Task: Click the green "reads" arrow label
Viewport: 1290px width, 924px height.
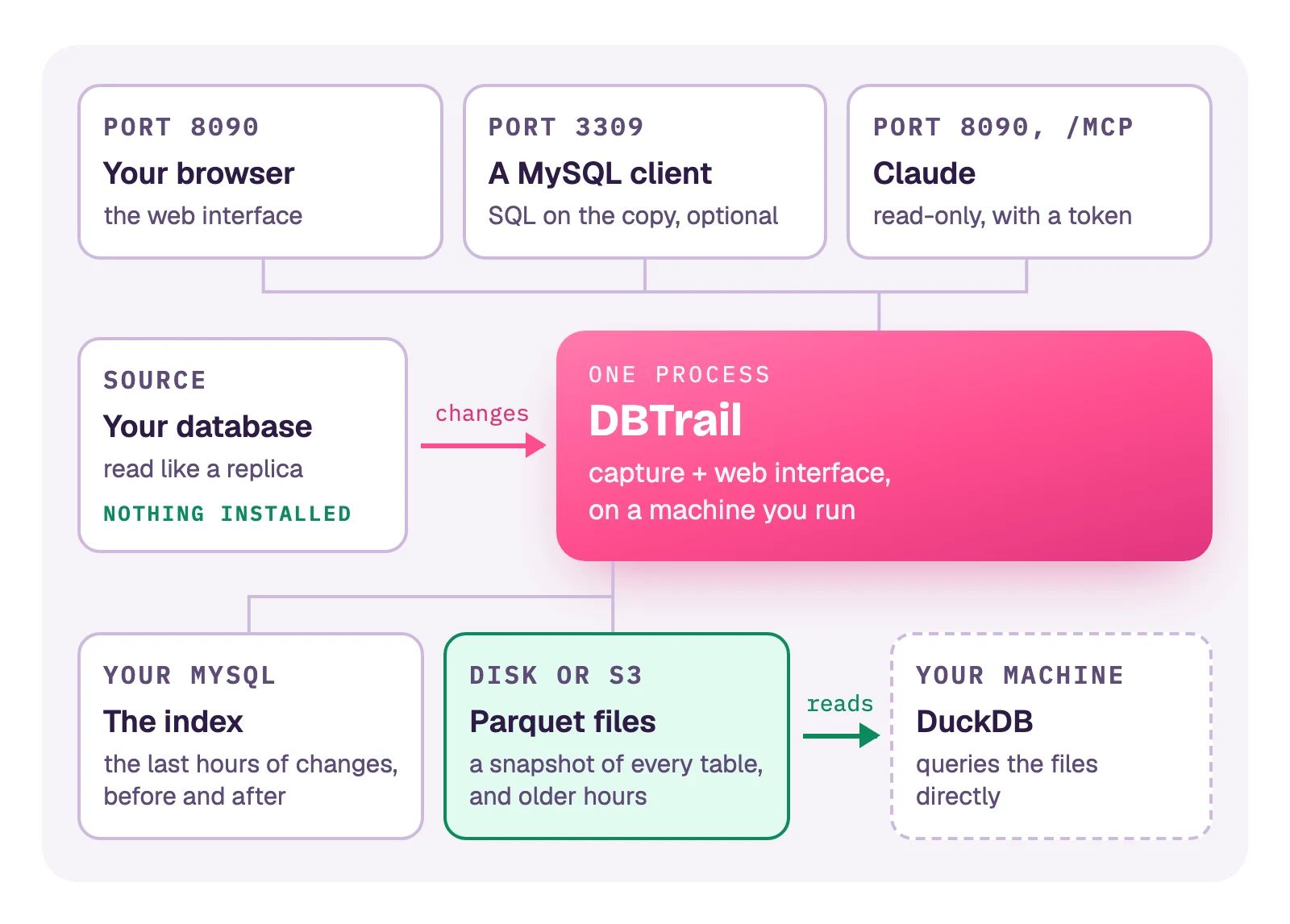Action: pos(840,703)
